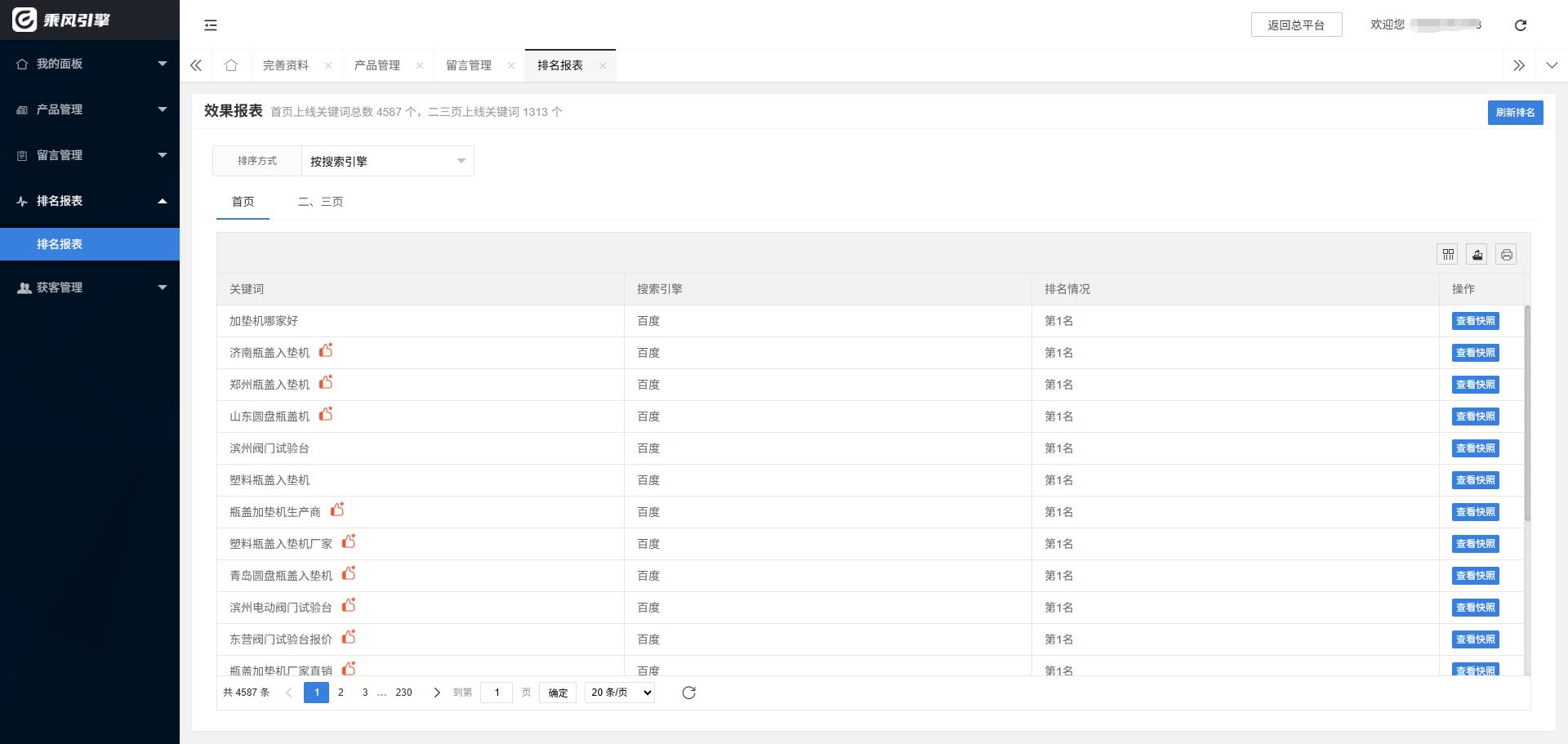Switch to the 留言管理 tab

coord(469,65)
